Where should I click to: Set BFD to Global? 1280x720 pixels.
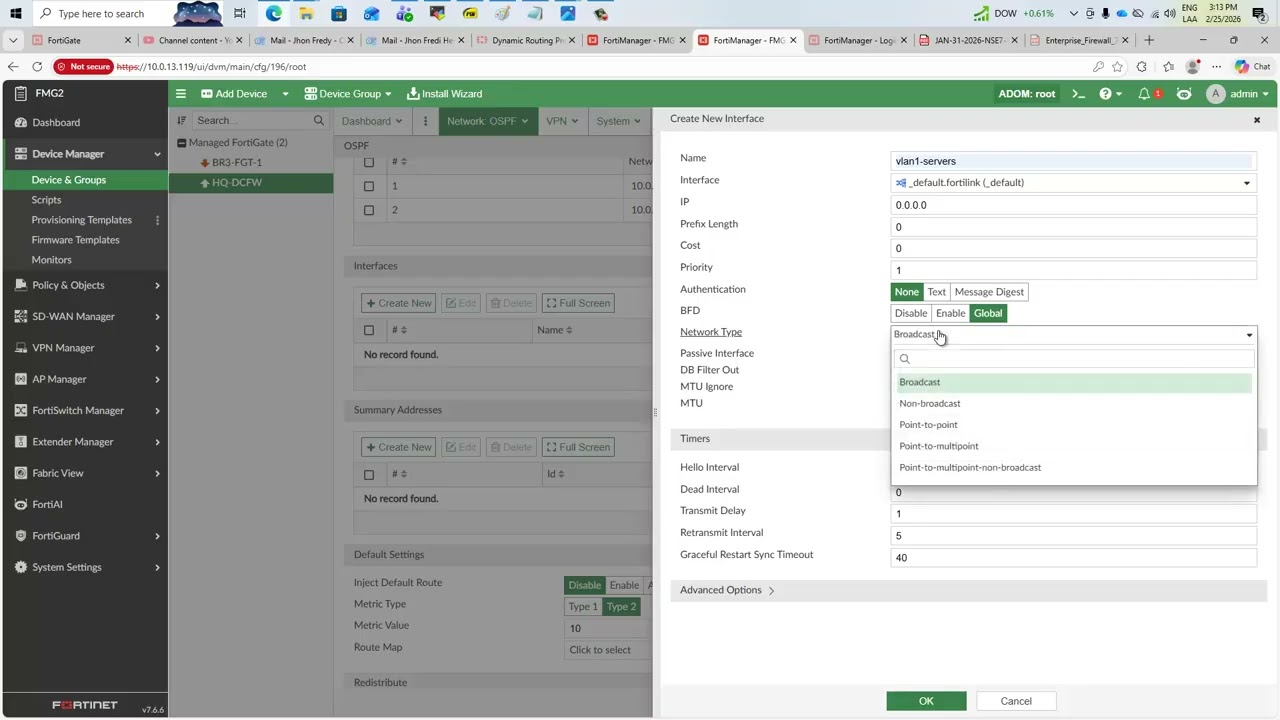coord(988,314)
